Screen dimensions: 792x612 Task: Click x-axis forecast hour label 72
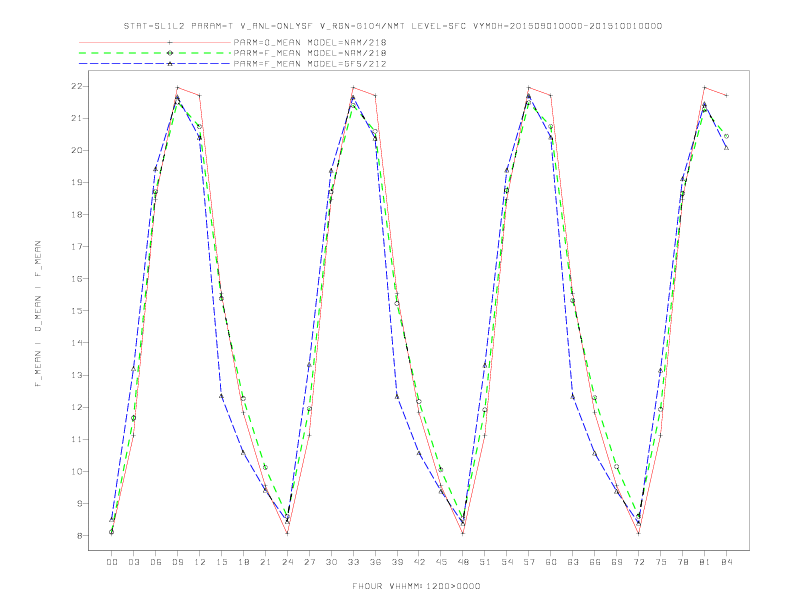(639, 562)
